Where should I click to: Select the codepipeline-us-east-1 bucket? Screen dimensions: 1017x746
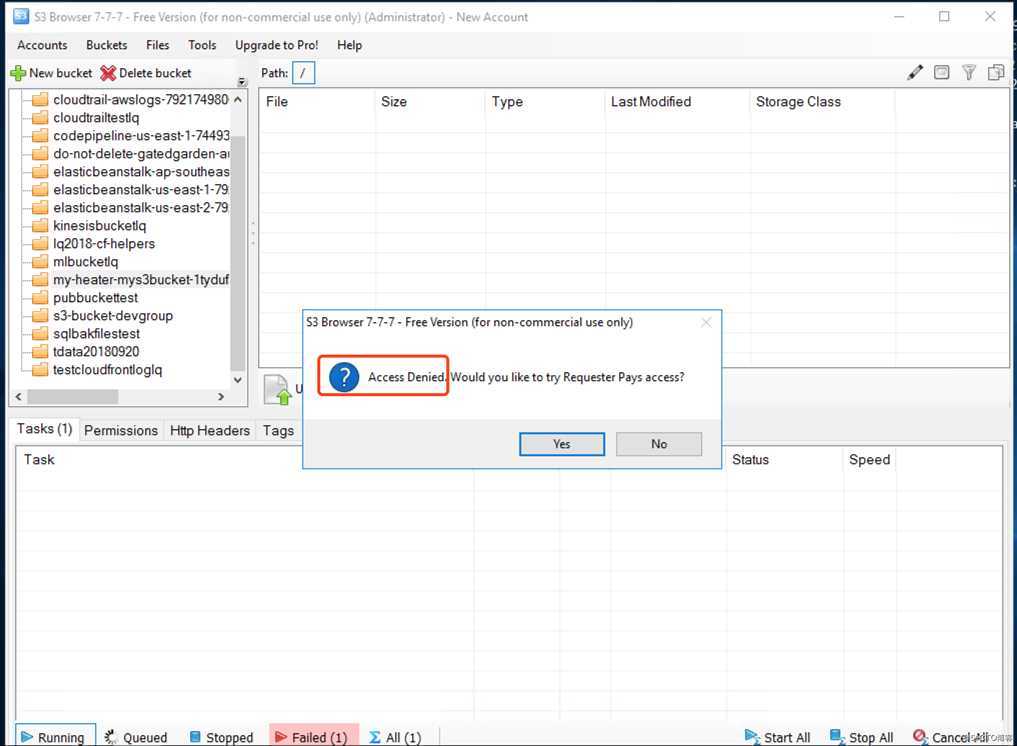pyautogui.click(x=141, y=136)
